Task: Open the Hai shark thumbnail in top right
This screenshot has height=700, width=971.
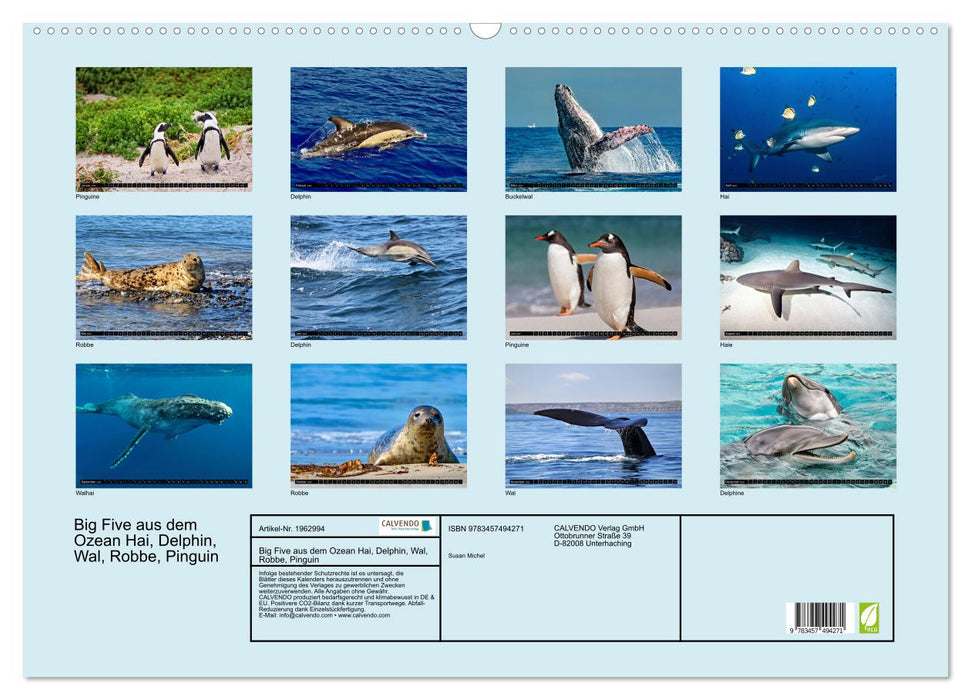Action: pyautogui.click(x=808, y=128)
